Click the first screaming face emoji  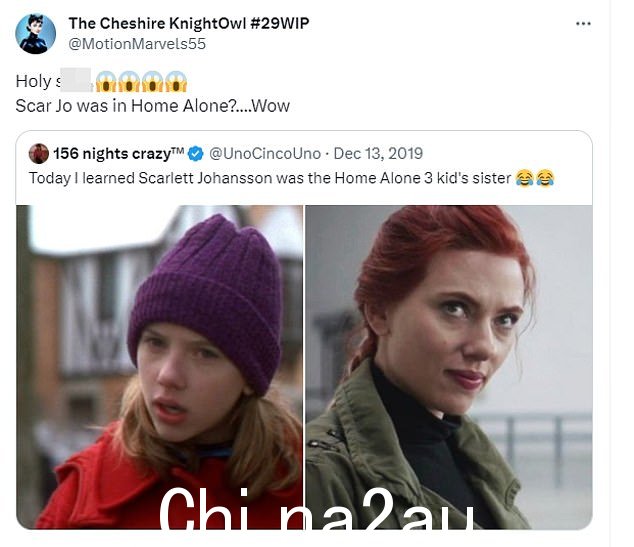(x=106, y=81)
